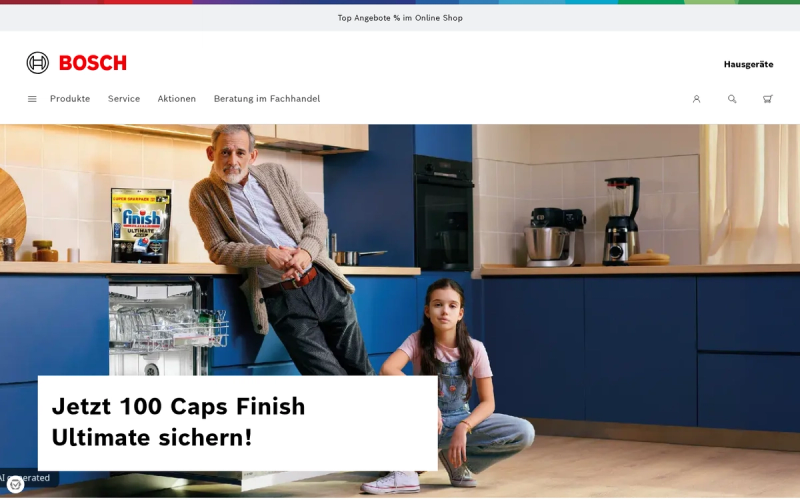Open the Service menu
The width and height of the screenshot is (800, 500).
point(124,99)
